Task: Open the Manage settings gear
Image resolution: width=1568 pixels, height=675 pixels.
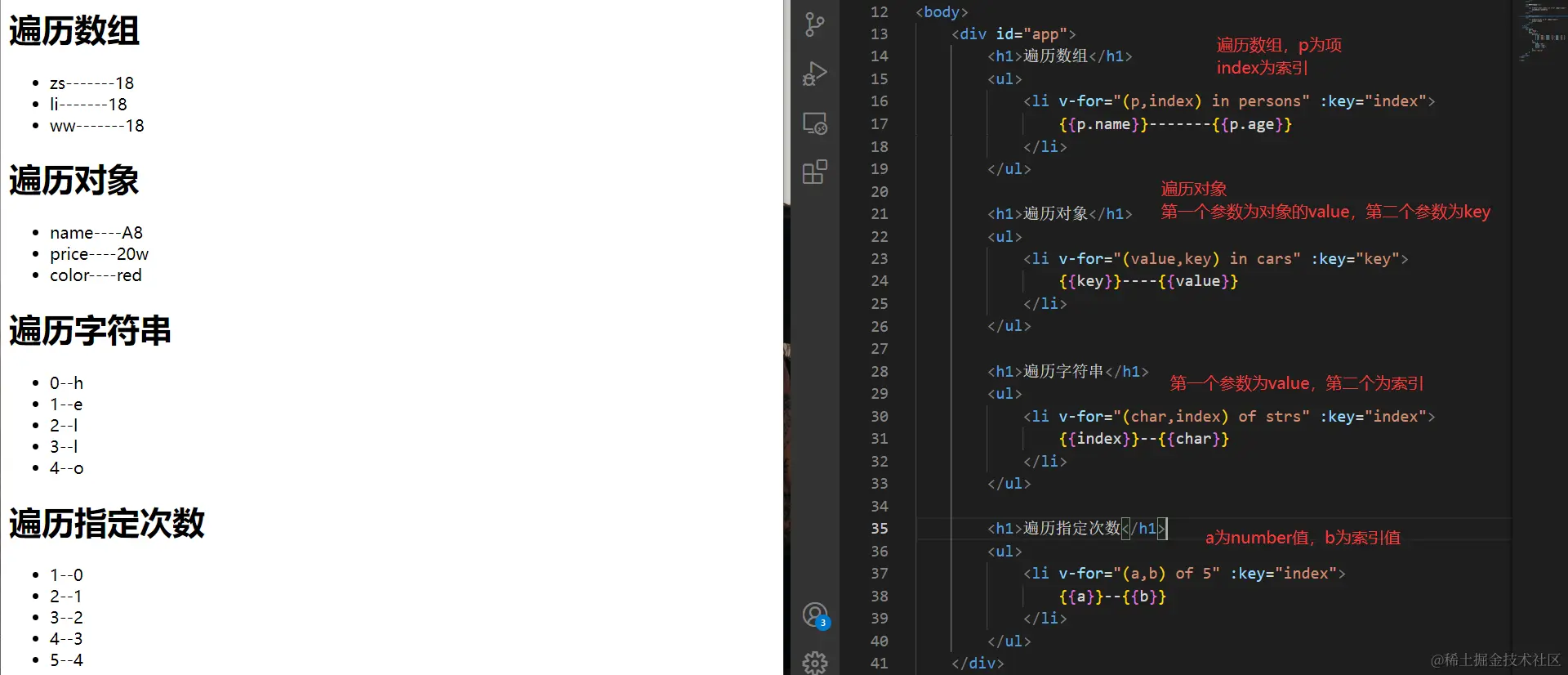Action: point(815,663)
